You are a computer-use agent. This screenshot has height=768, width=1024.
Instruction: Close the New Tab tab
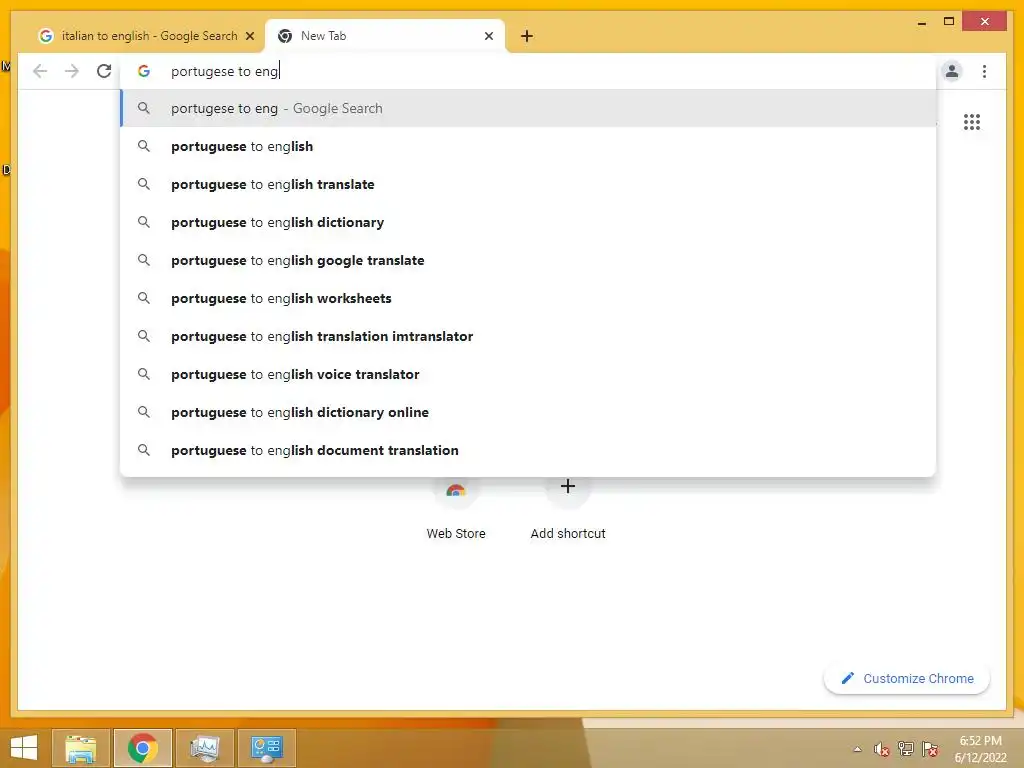point(488,36)
